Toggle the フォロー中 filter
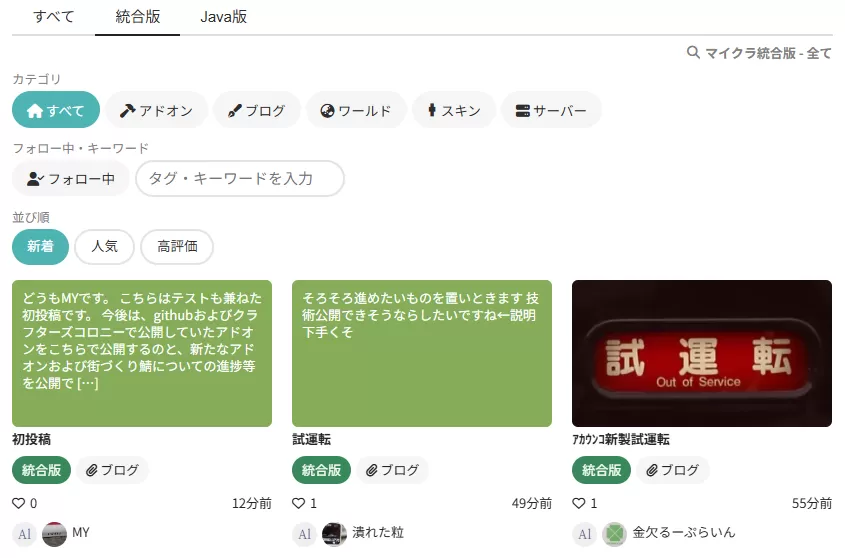 pos(71,179)
